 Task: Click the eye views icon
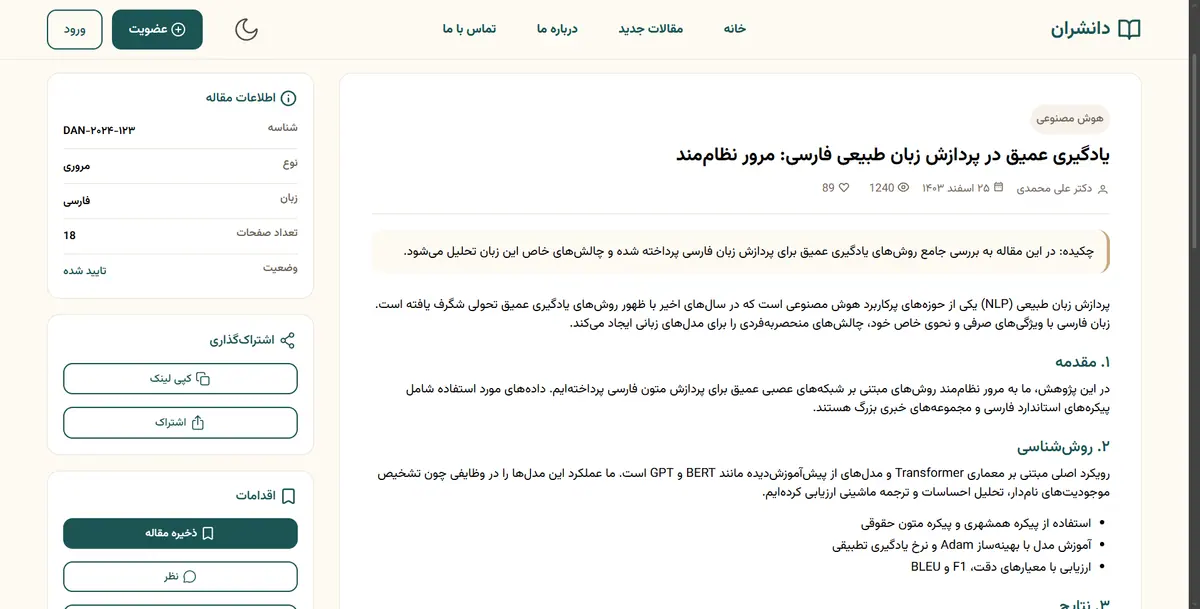(x=904, y=187)
